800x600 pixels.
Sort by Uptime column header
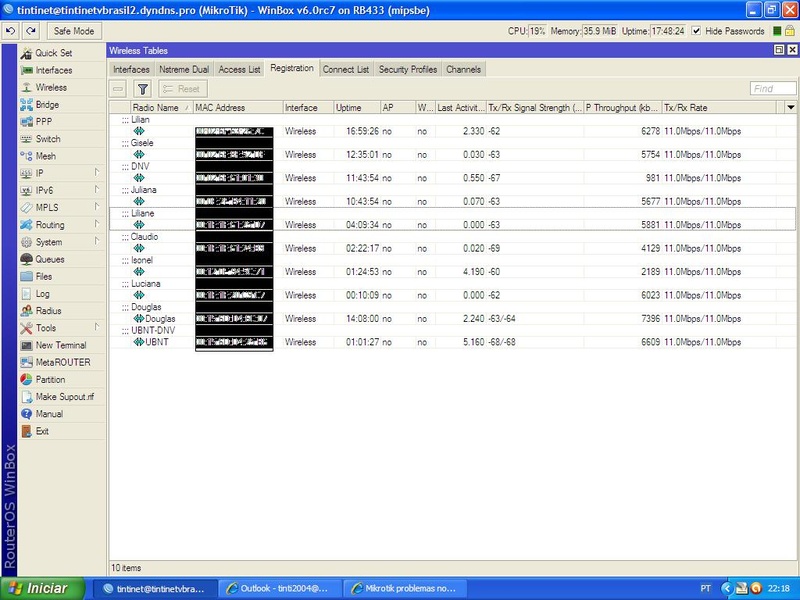coord(357,108)
